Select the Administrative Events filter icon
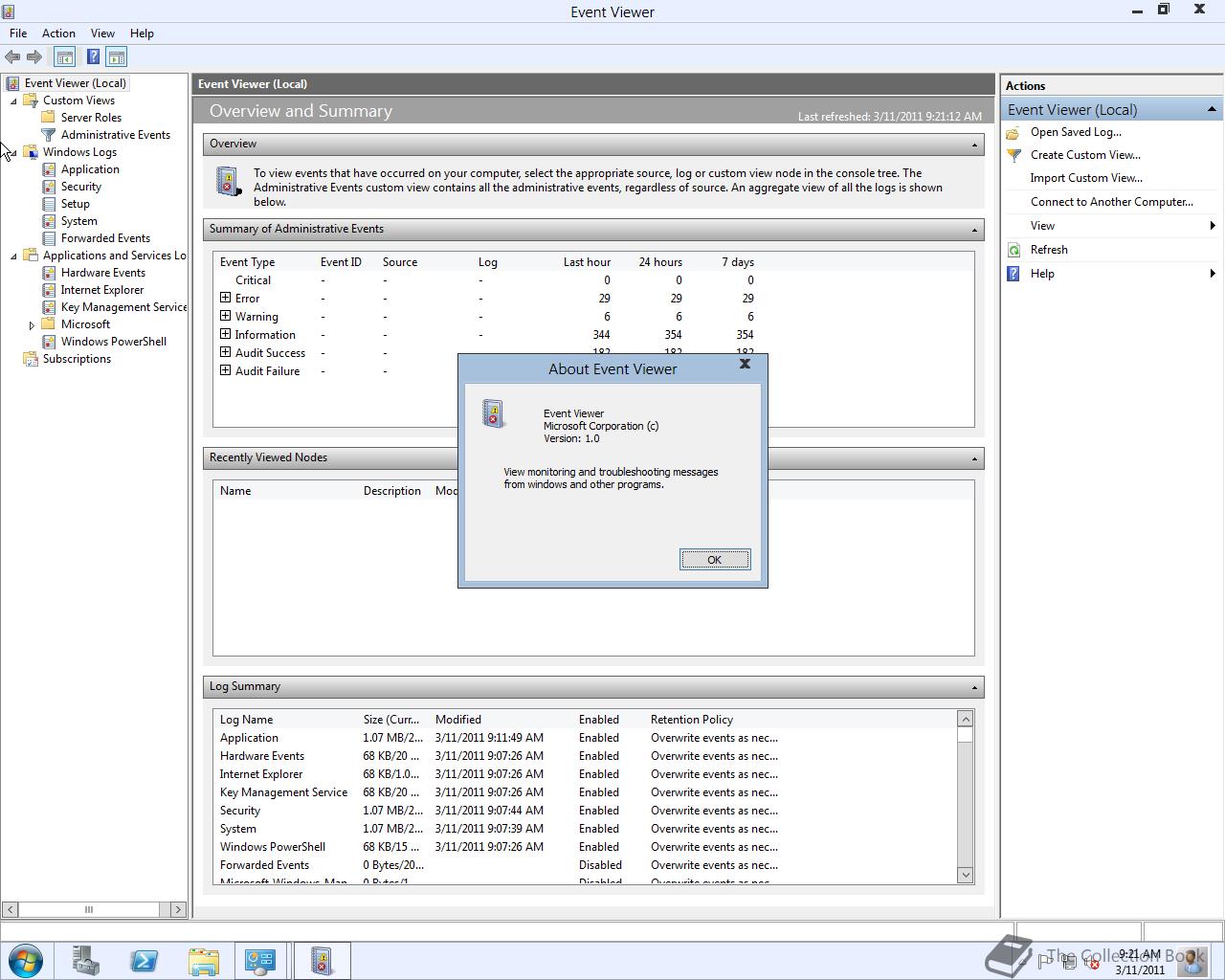The height and width of the screenshot is (980, 1225). 49,135
